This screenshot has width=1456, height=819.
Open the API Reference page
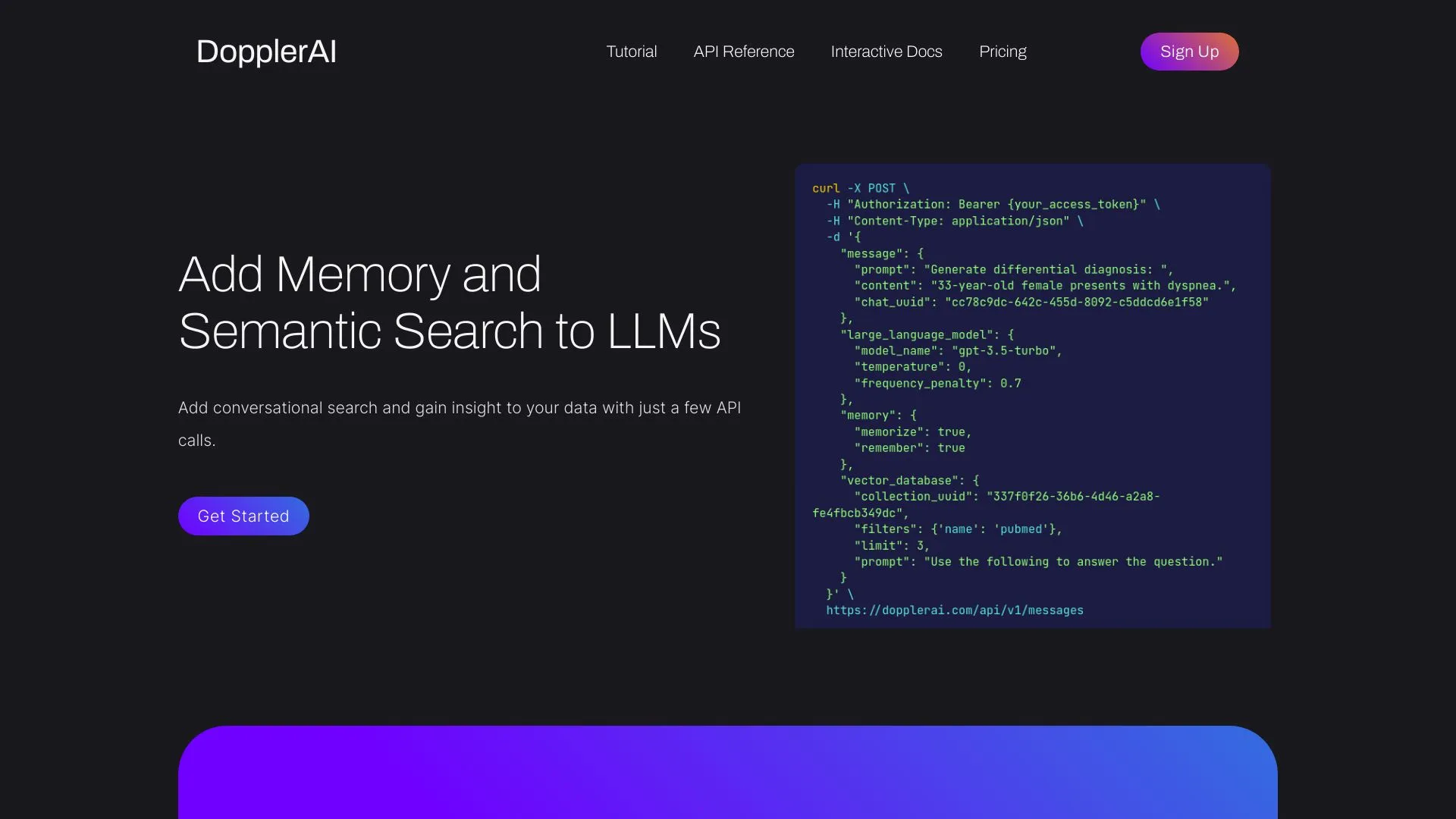[743, 52]
